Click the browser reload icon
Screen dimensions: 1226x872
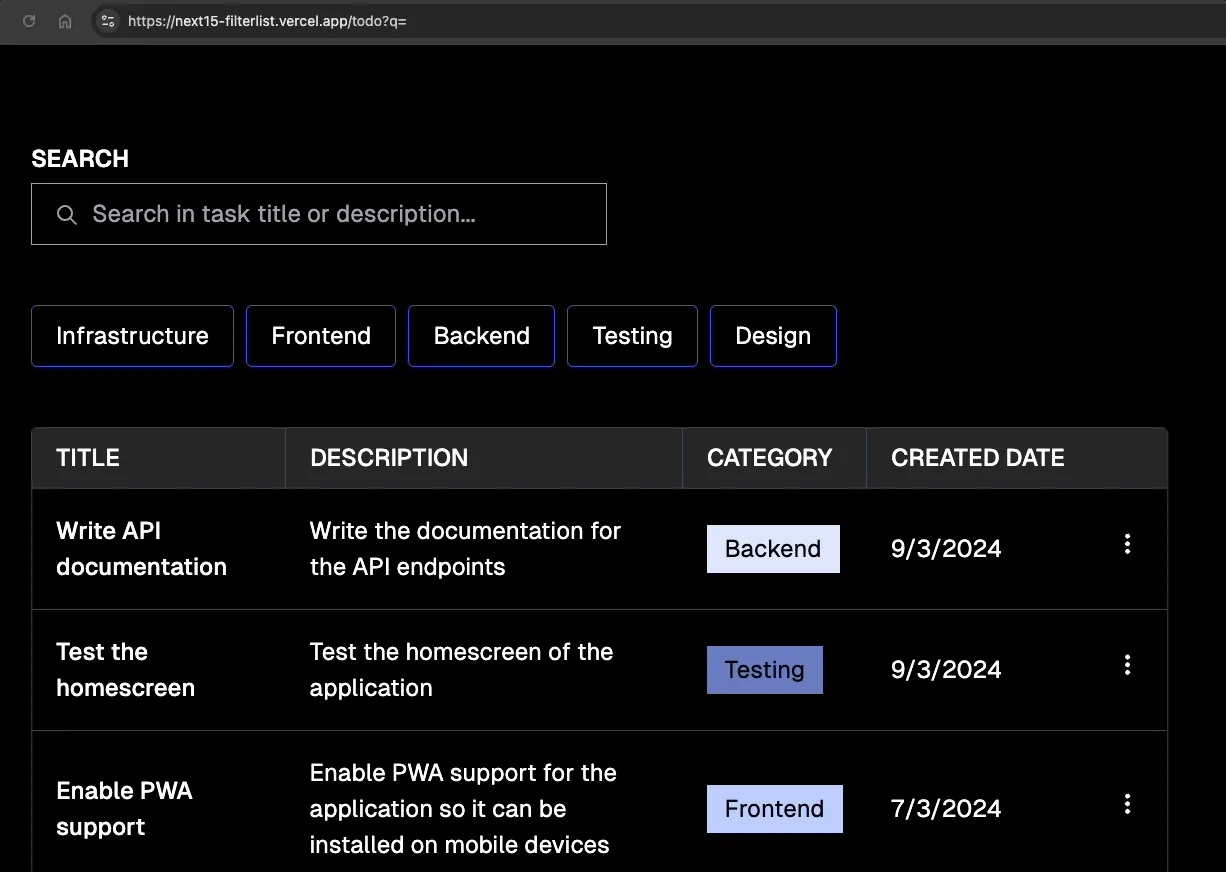tap(29, 21)
